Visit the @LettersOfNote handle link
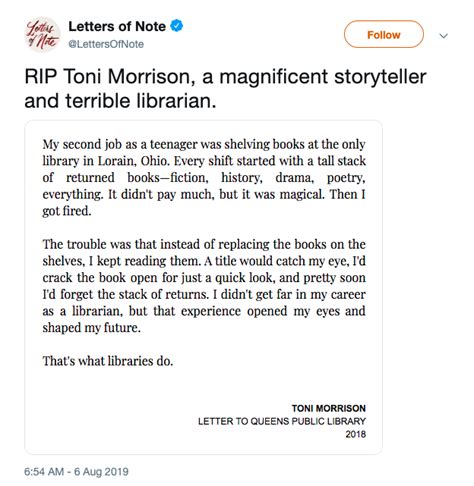Image resolution: width=474 pixels, height=486 pixels. [x=106, y=44]
